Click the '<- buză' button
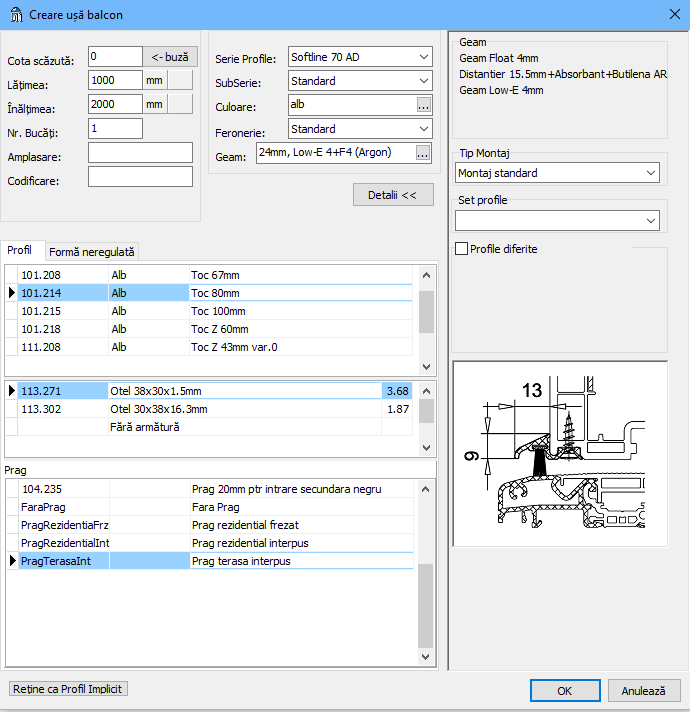690x712 pixels. click(170, 57)
